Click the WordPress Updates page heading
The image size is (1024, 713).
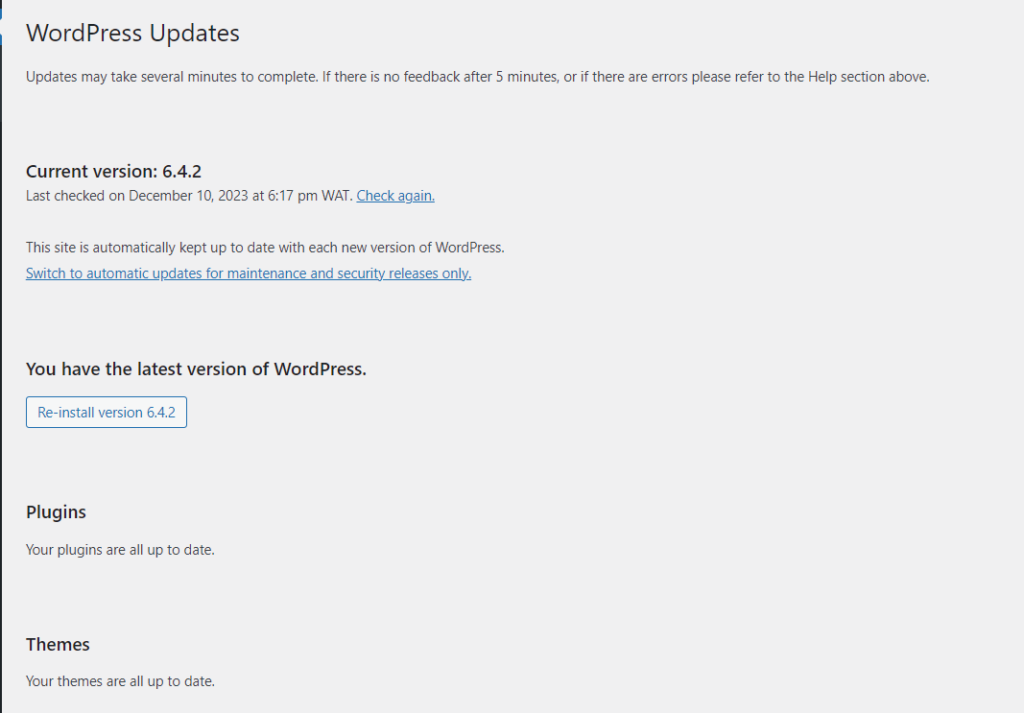coord(132,33)
